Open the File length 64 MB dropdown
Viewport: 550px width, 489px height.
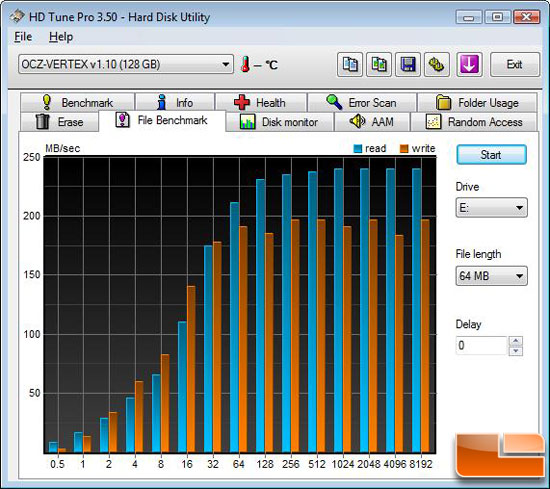click(491, 276)
